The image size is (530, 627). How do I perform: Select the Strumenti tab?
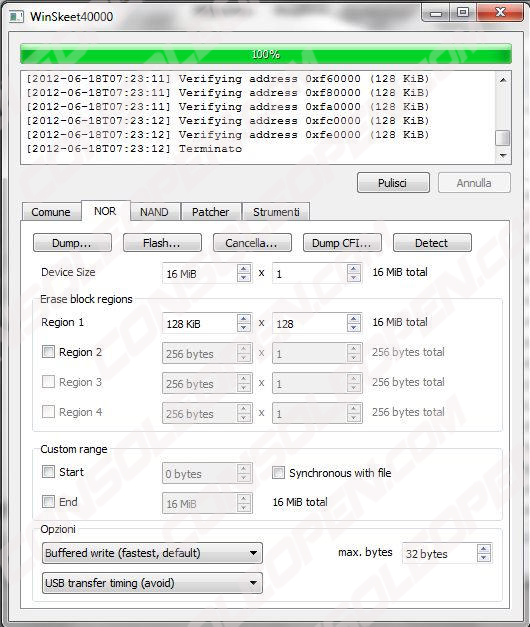tap(276, 212)
